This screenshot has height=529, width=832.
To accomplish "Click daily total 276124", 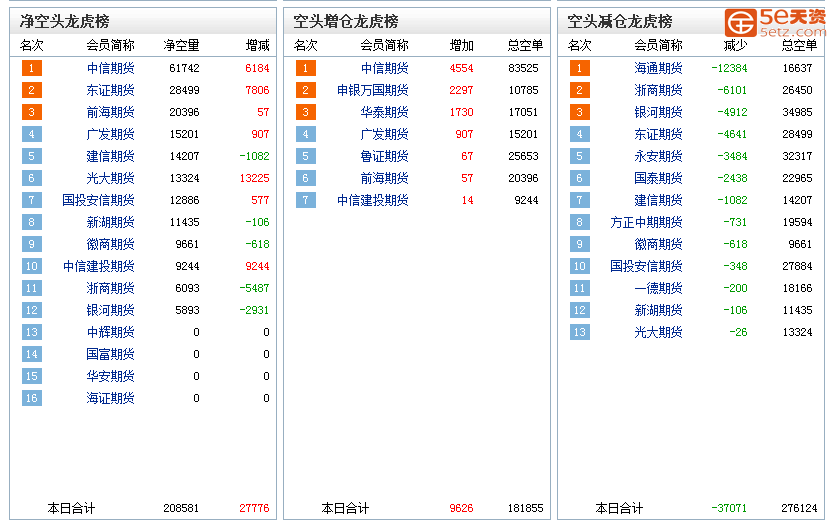I will click(x=800, y=508).
